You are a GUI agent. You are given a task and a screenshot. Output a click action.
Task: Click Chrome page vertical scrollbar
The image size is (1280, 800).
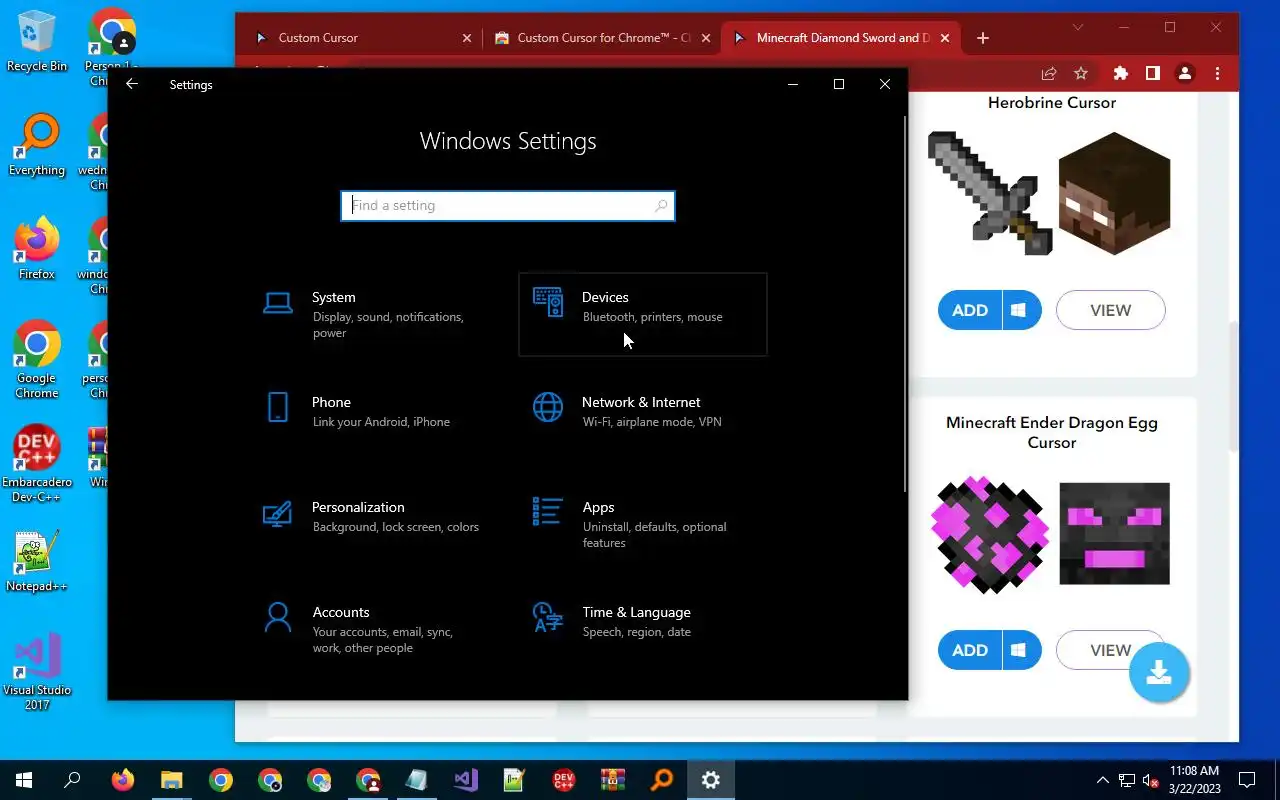click(x=1232, y=385)
